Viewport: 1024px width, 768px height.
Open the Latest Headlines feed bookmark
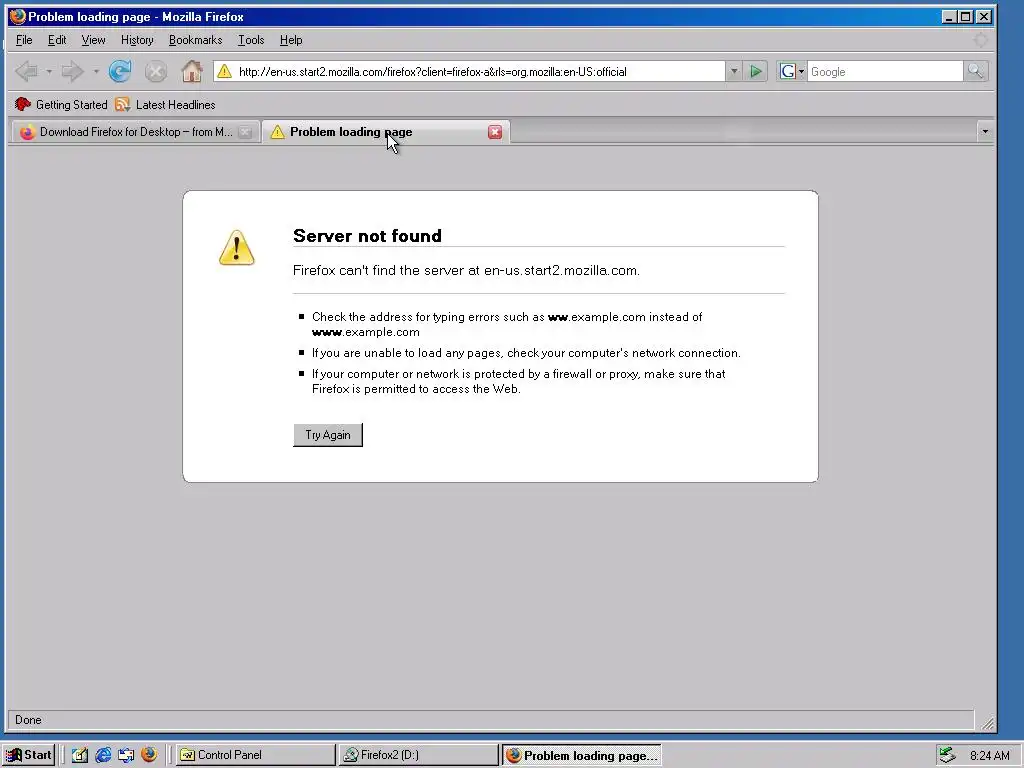pos(165,104)
